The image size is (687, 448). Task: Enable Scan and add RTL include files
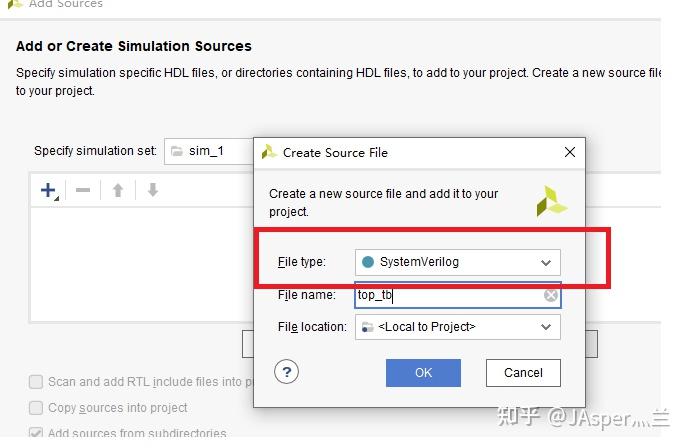coord(37,381)
